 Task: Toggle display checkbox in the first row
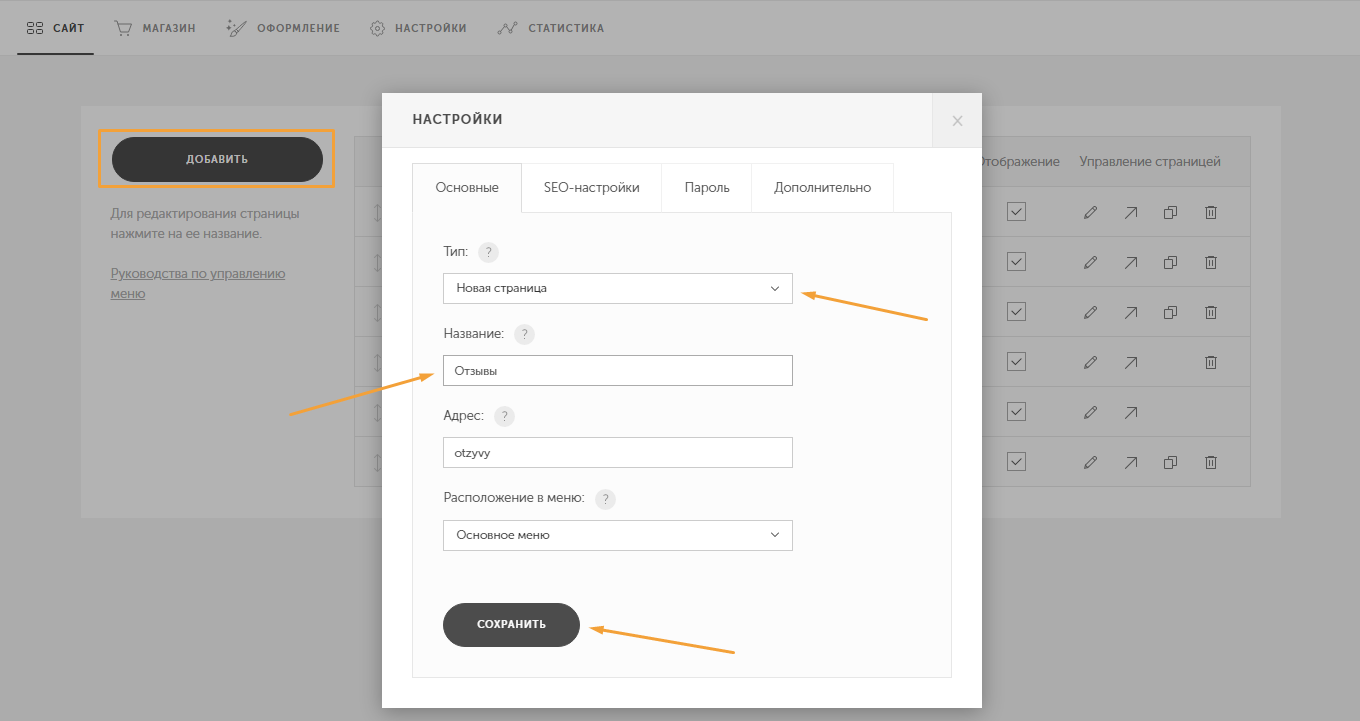point(1017,212)
